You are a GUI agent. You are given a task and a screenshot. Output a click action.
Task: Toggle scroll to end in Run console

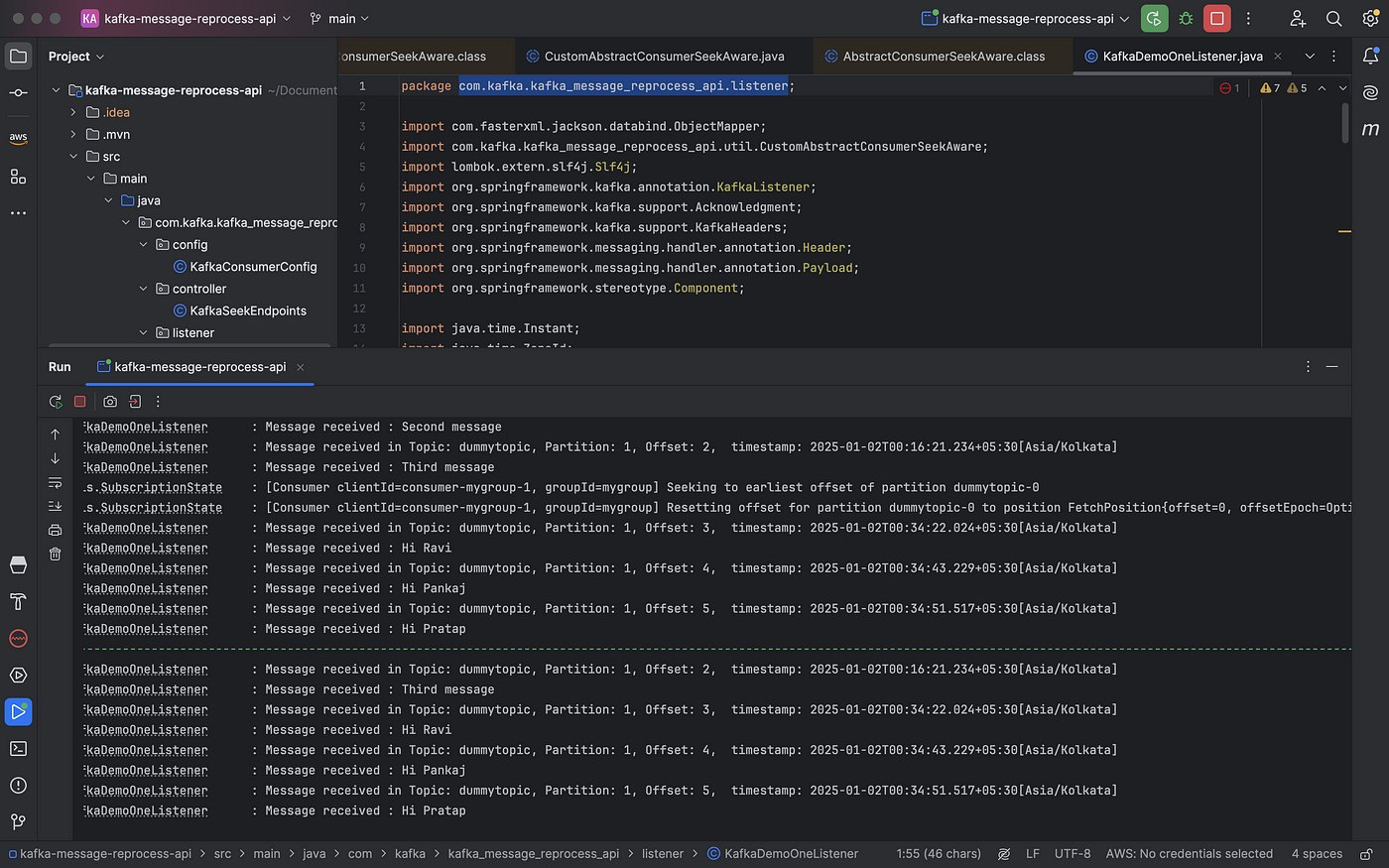point(55,507)
